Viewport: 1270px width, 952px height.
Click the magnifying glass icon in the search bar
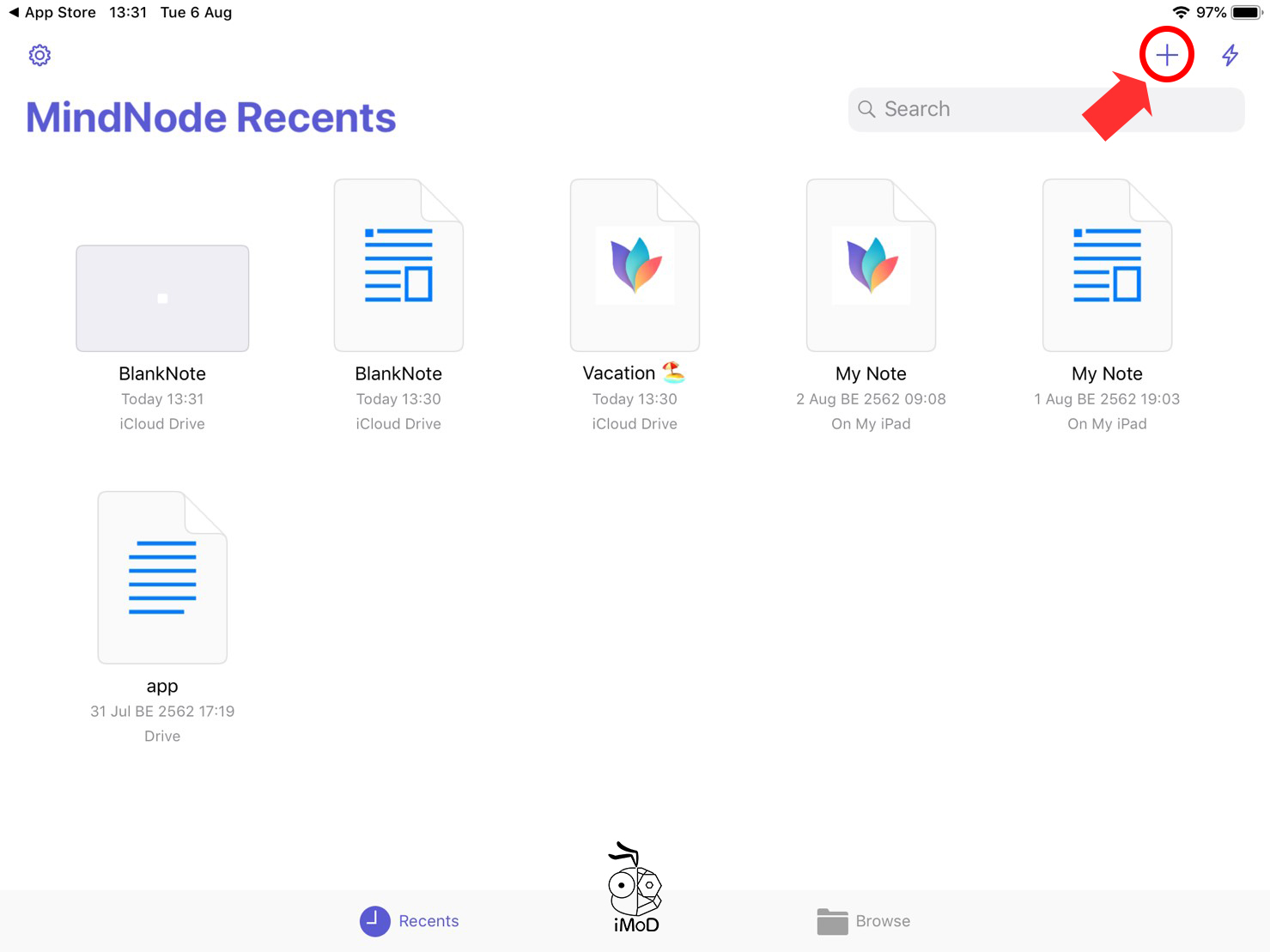click(866, 110)
